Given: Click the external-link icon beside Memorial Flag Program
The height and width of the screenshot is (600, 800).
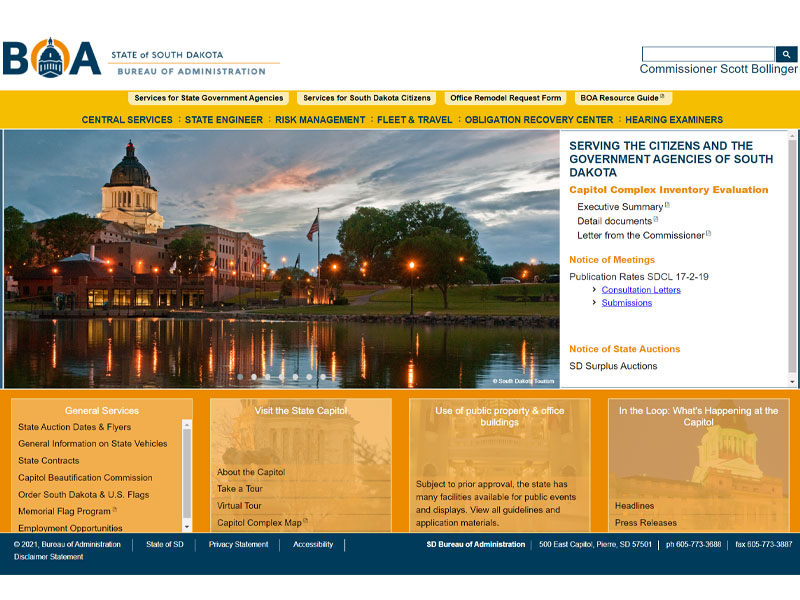Looking at the screenshot, I should point(114,509).
